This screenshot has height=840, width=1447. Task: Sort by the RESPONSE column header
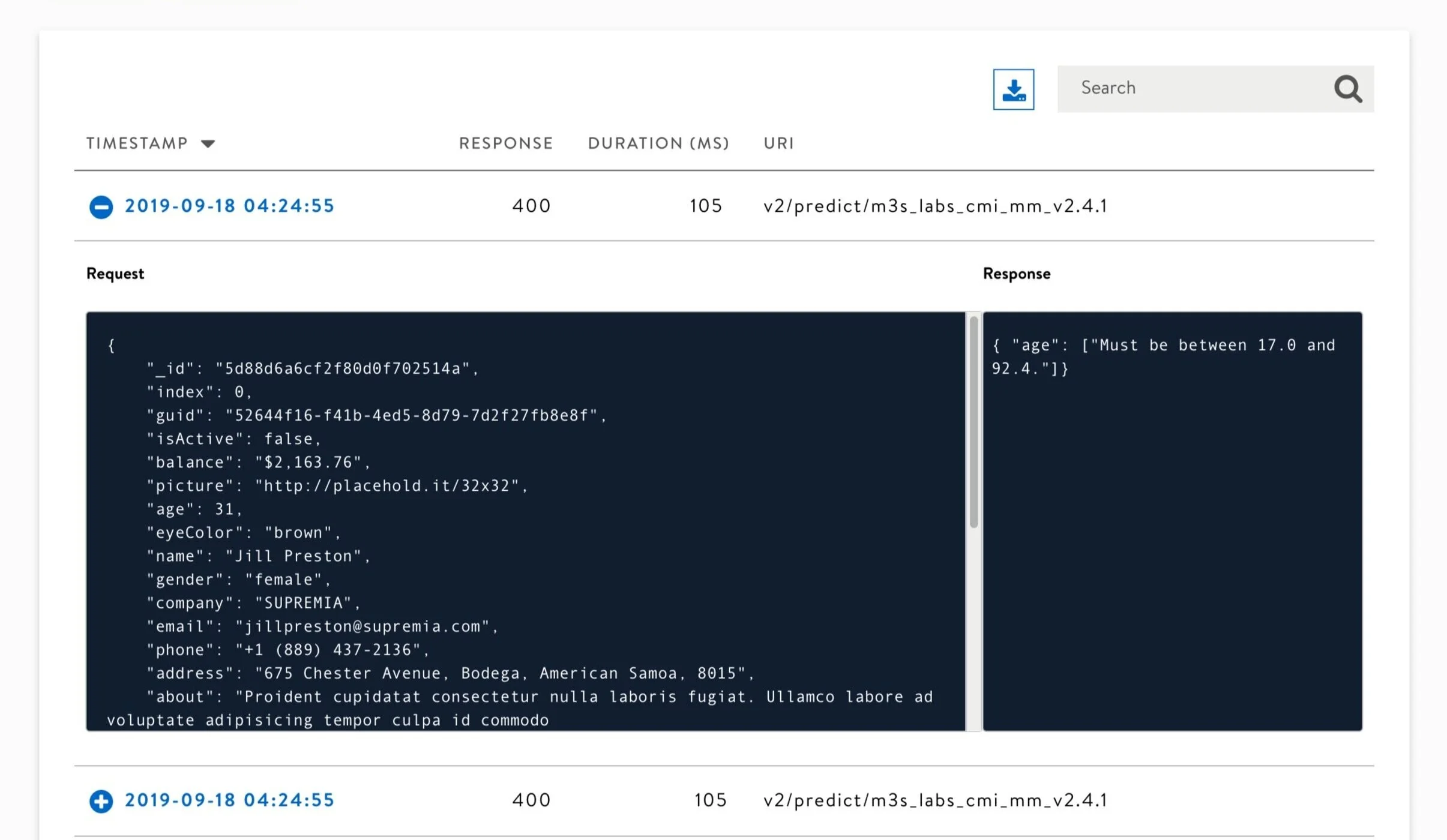(x=505, y=143)
